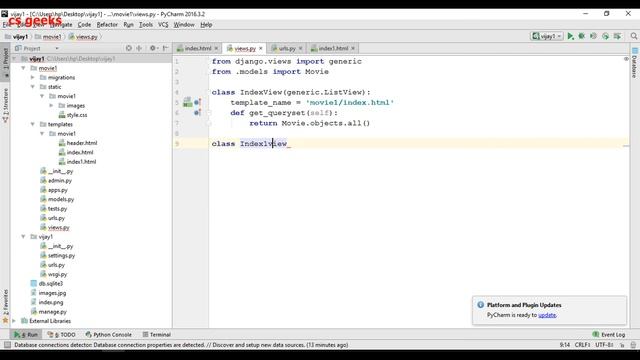Collapse the movie1 app folder

point(24,68)
